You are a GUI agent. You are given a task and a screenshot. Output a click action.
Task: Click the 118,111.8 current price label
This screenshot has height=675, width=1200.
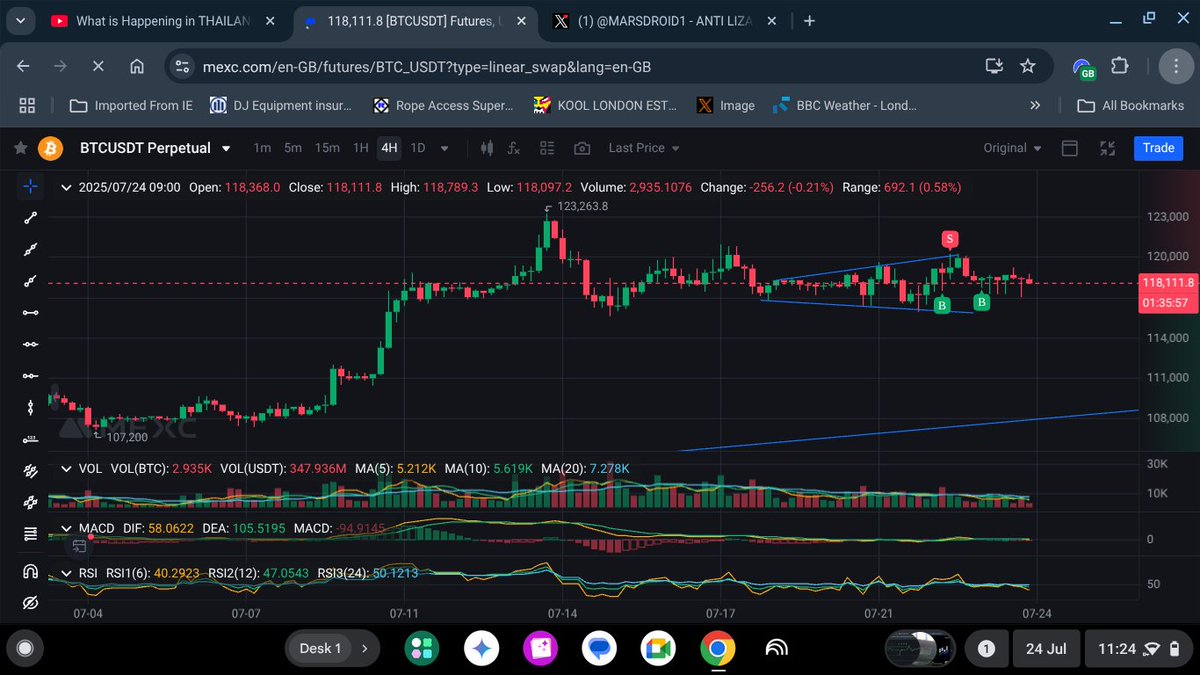point(1167,283)
